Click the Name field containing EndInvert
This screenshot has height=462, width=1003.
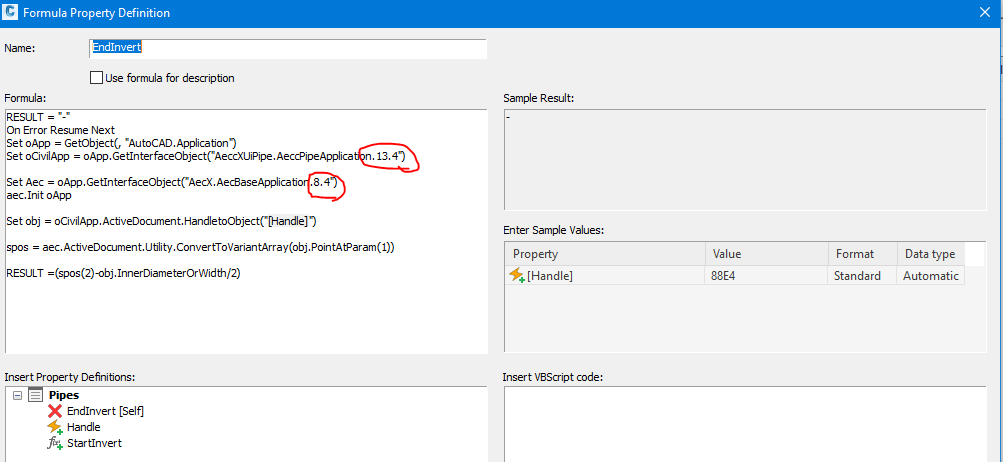[288, 48]
